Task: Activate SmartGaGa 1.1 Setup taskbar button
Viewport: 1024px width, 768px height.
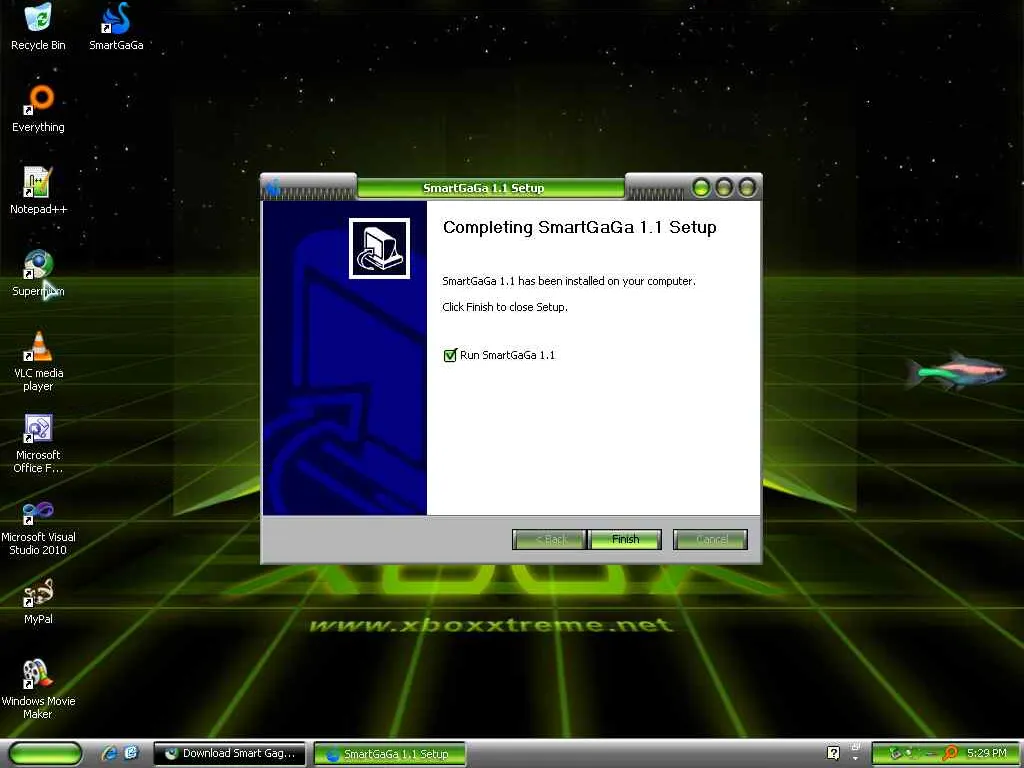Action: pos(390,754)
